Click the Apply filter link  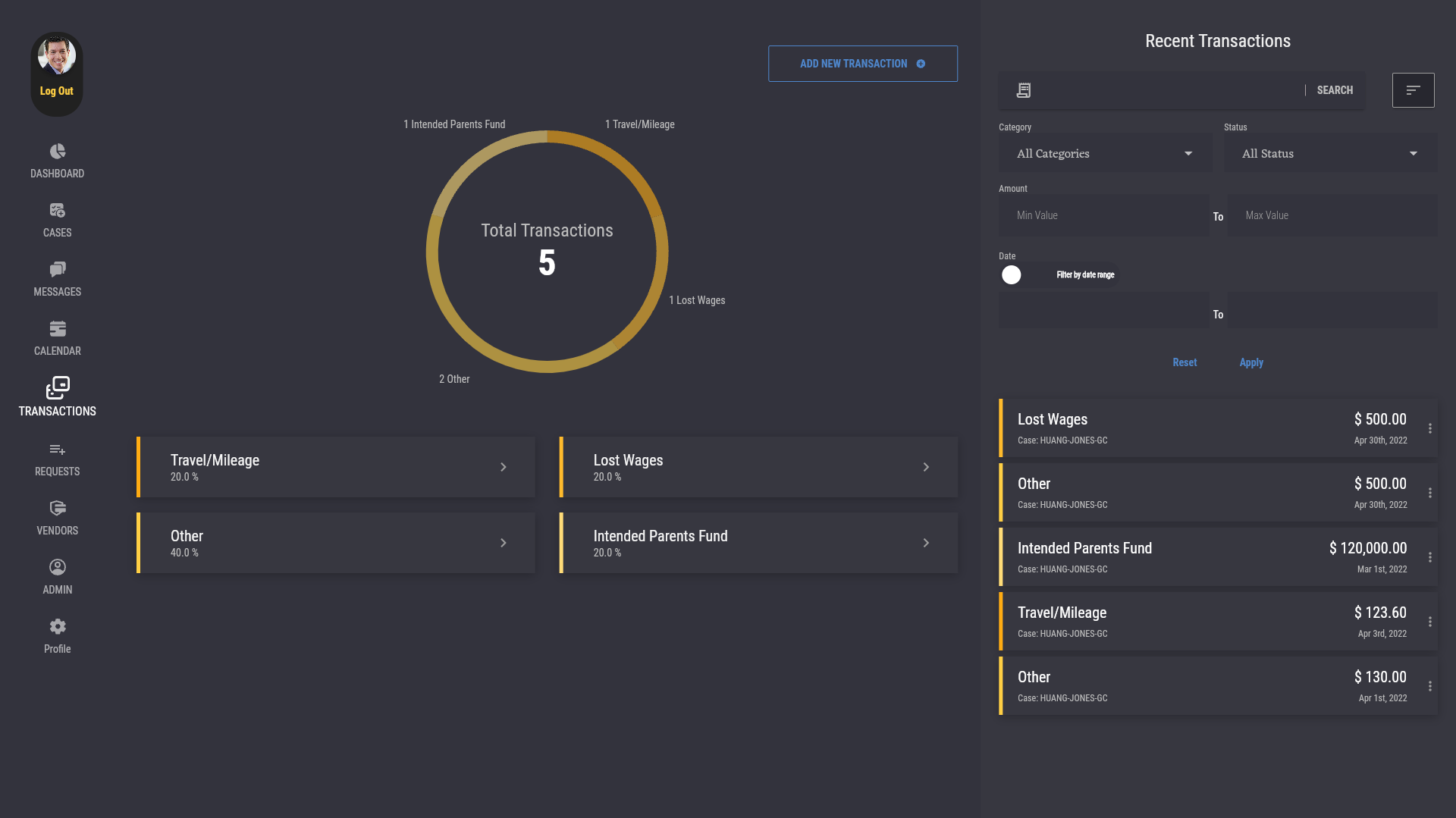coord(1251,363)
